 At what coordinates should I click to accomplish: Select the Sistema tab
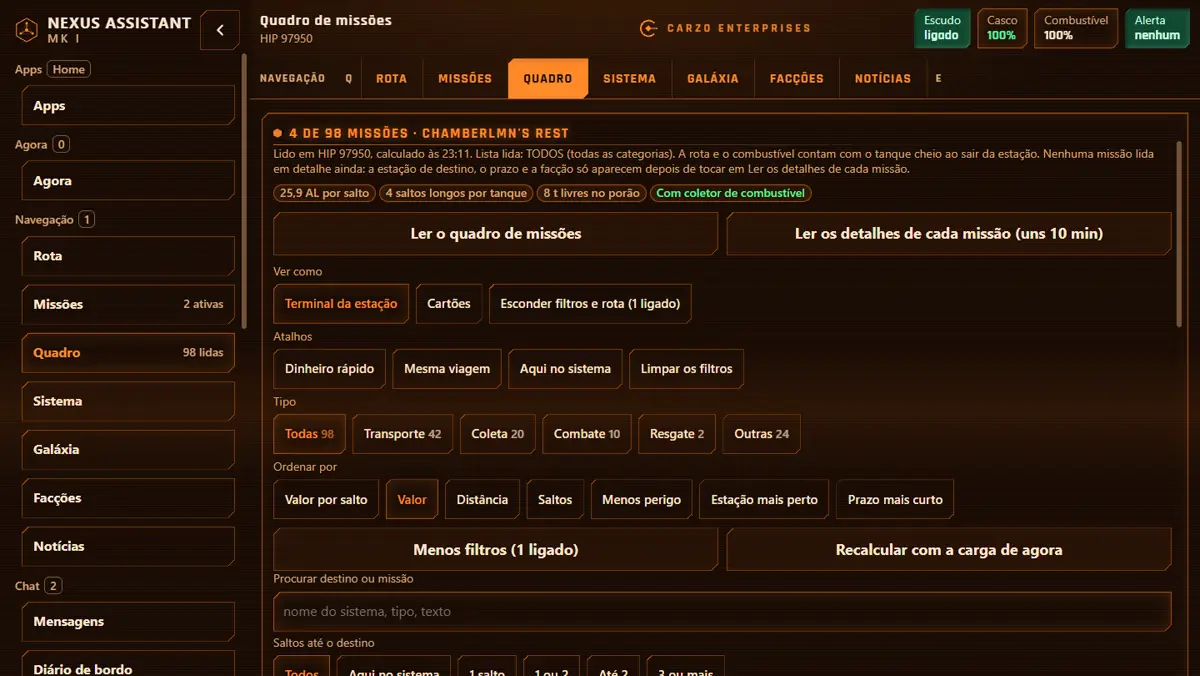630,78
